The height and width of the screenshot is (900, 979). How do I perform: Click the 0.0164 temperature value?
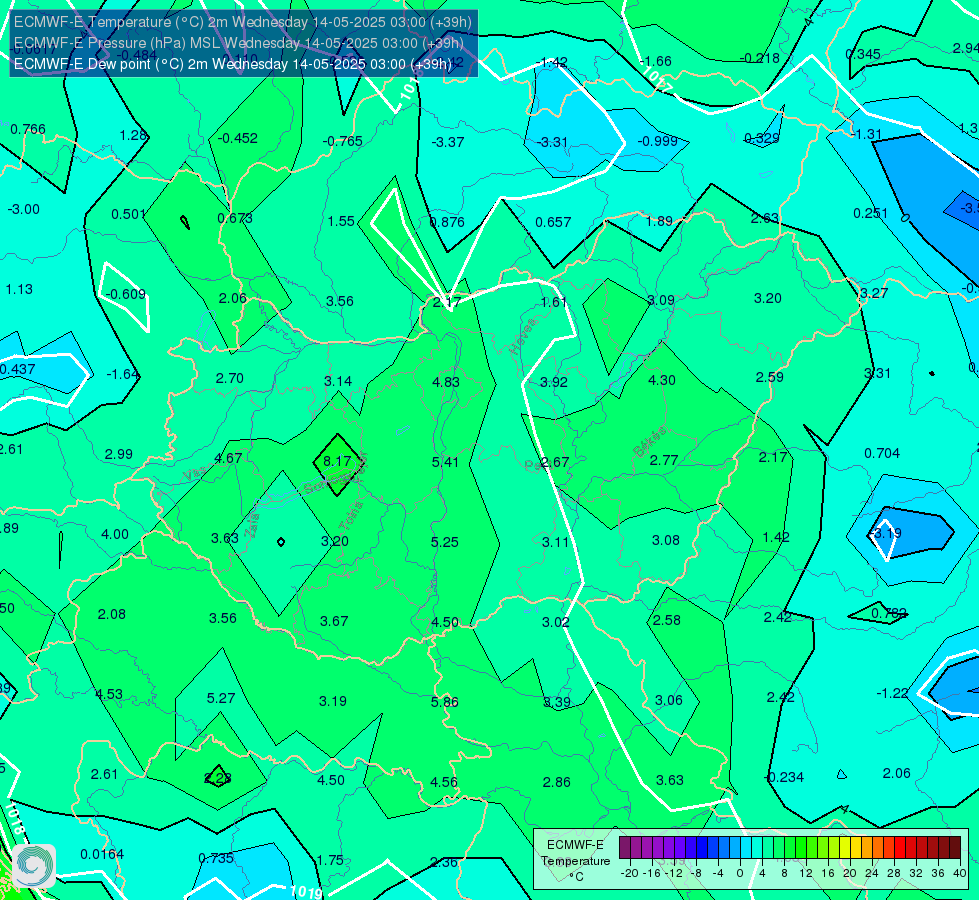tap(102, 854)
